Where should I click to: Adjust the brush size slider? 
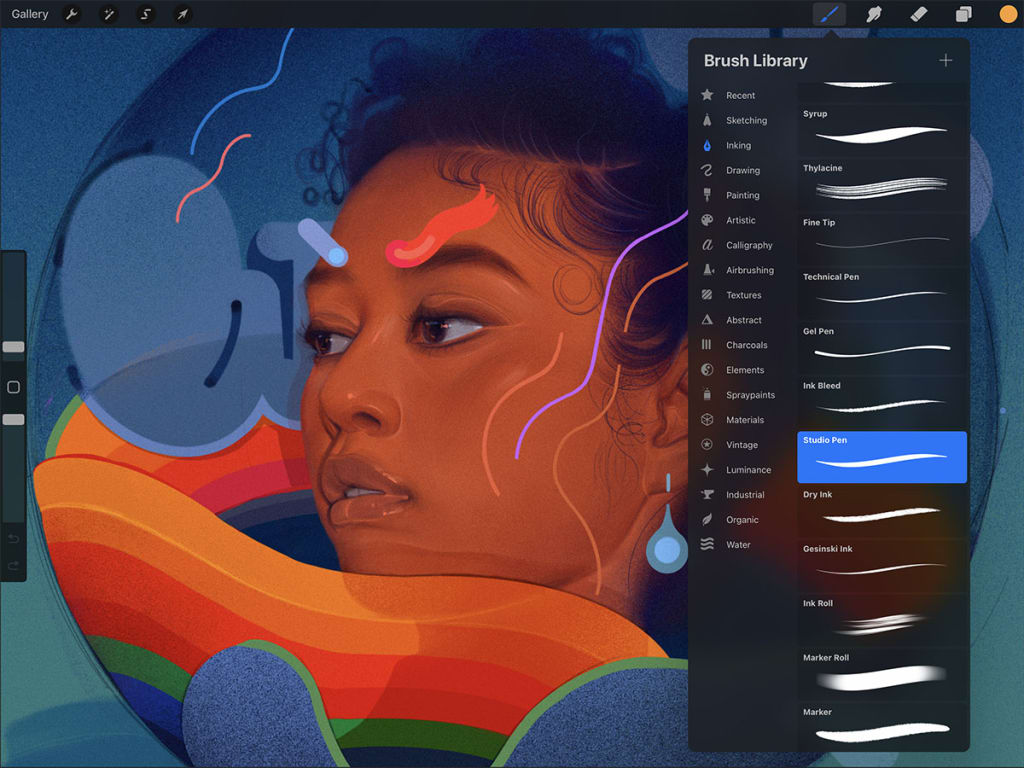click(14, 347)
